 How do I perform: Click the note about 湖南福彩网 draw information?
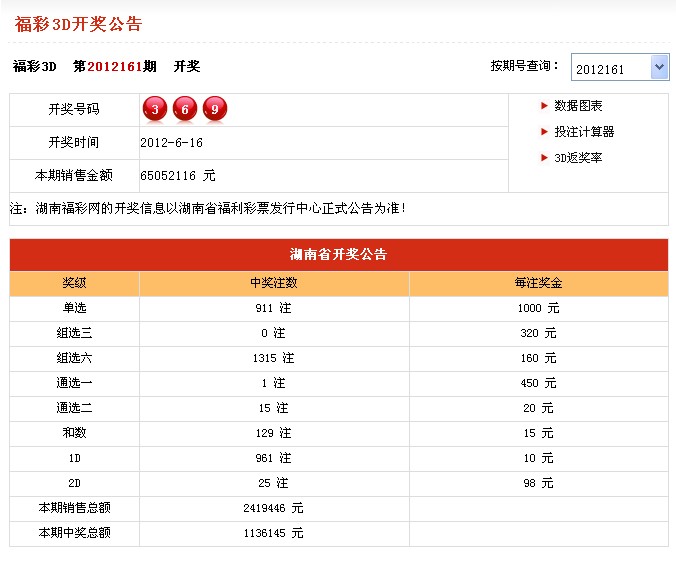208,209
